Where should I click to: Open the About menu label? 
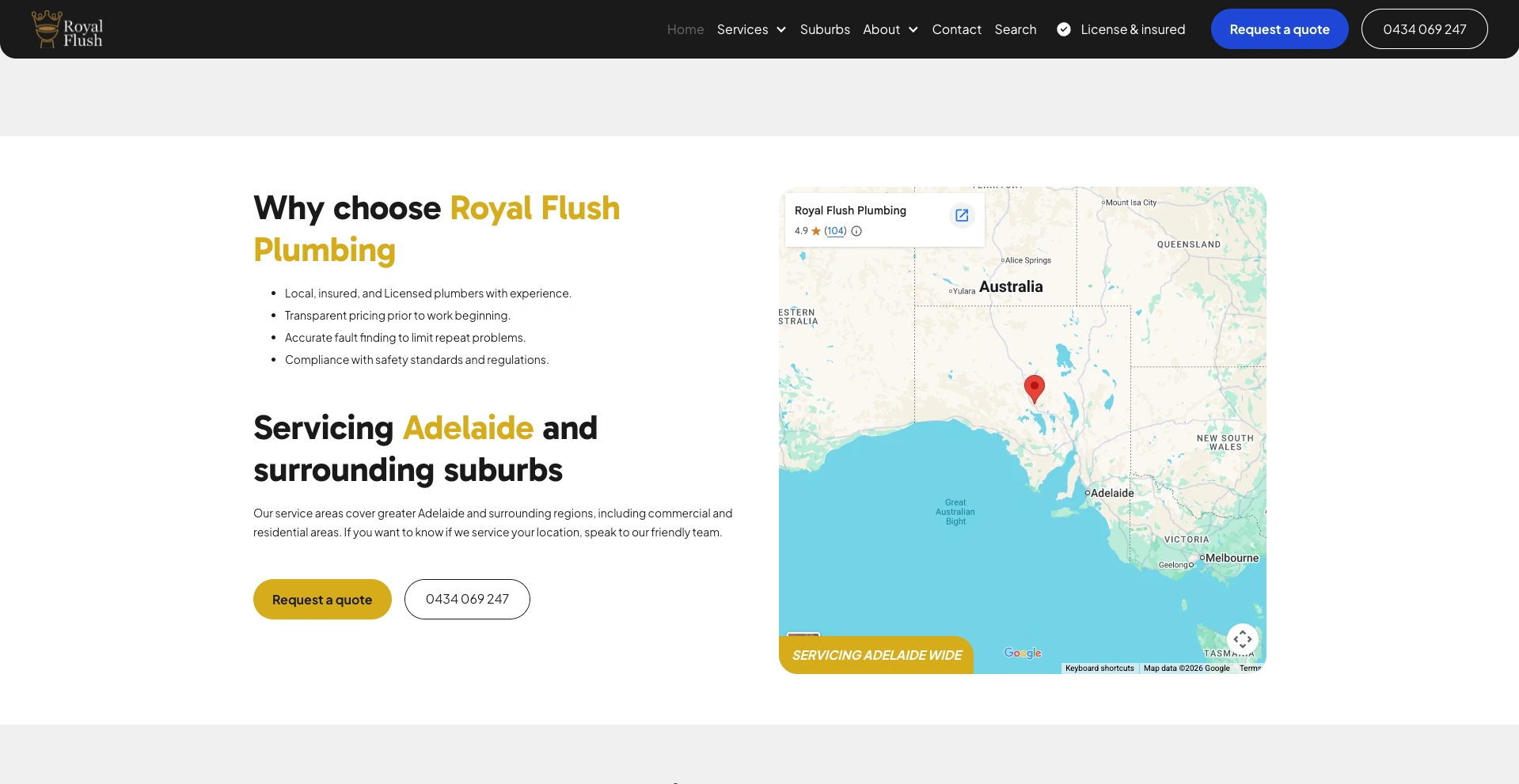(x=882, y=29)
